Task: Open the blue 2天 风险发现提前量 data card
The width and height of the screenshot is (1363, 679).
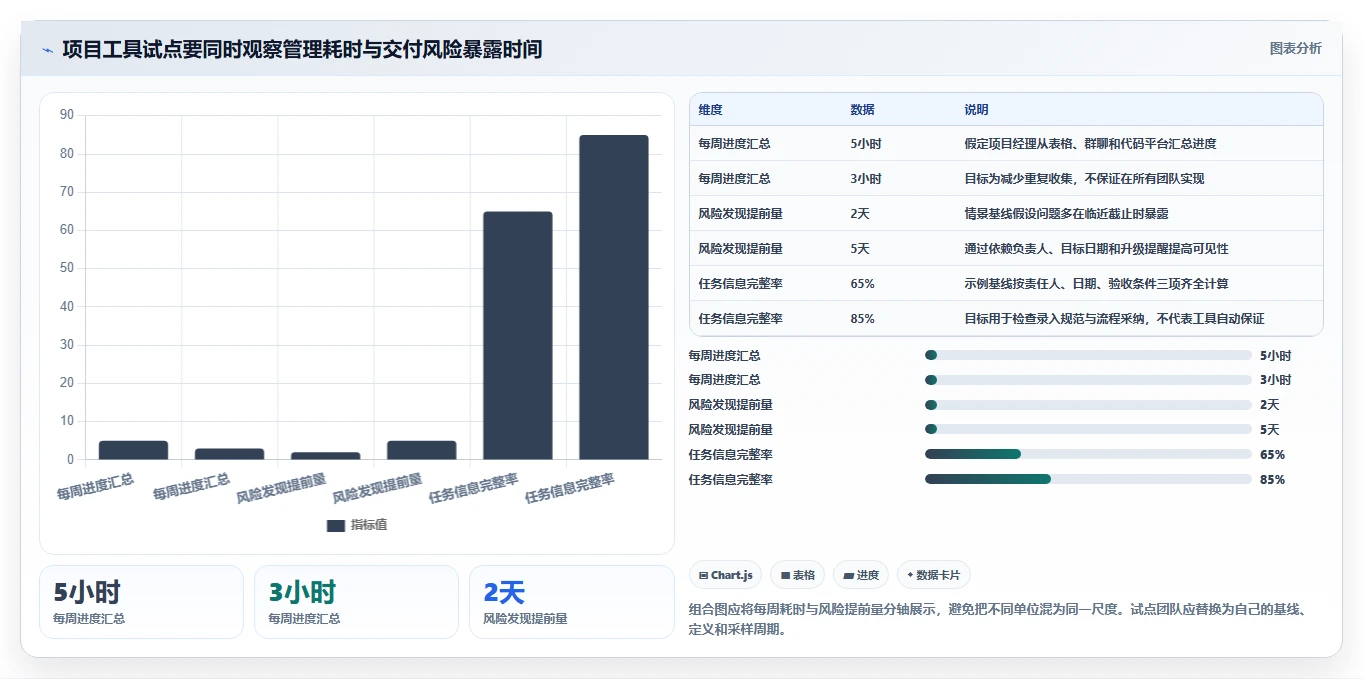Action: (572, 602)
